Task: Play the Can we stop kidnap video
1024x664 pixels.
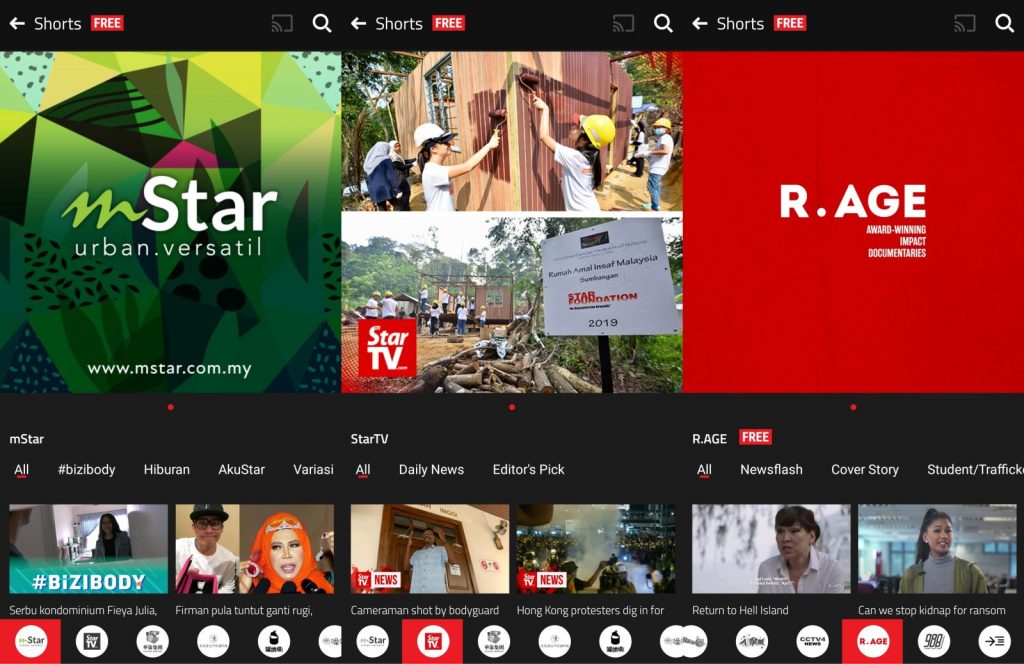Action: tap(937, 548)
